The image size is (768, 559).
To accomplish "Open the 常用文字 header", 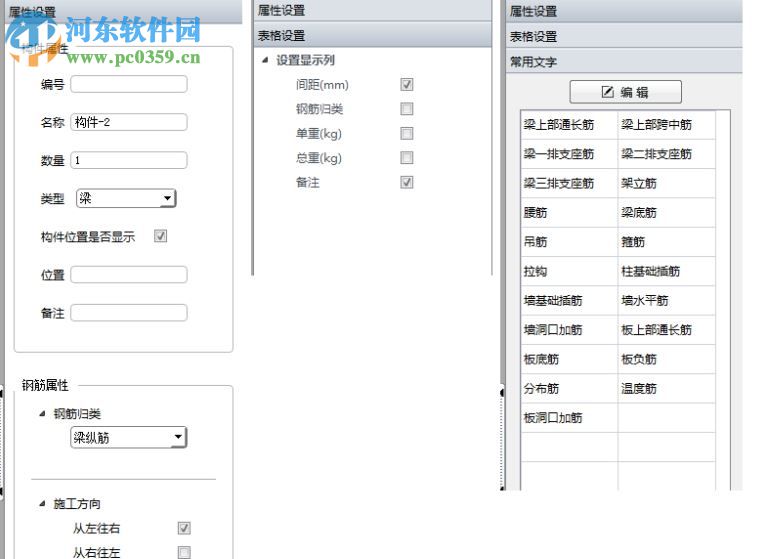I will 624,62.
